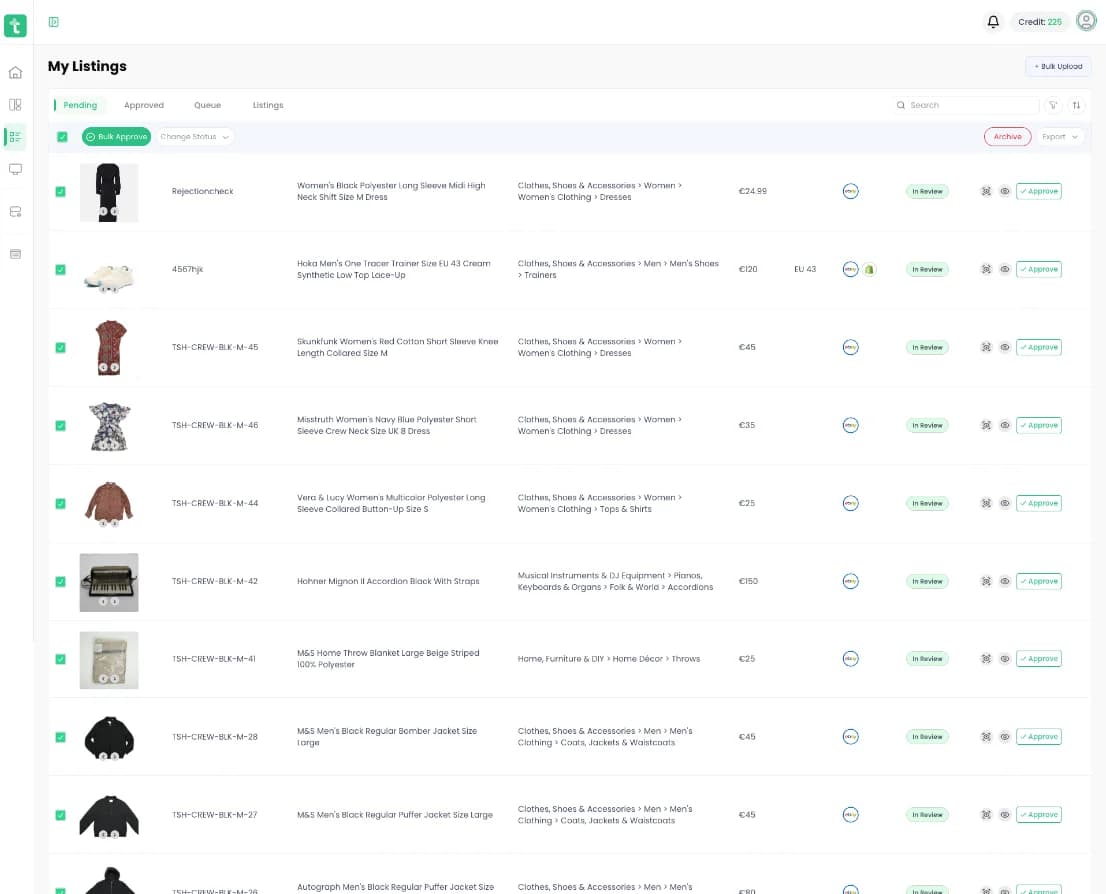Click the sort arrows icon
Viewport: 1106px width, 894px height.
click(x=1076, y=105)
